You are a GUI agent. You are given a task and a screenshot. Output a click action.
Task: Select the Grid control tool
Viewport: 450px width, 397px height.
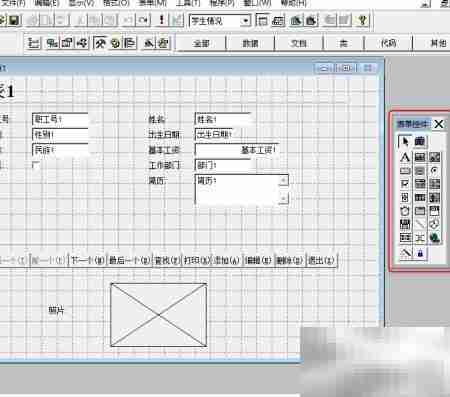click(x=420, y=197)
